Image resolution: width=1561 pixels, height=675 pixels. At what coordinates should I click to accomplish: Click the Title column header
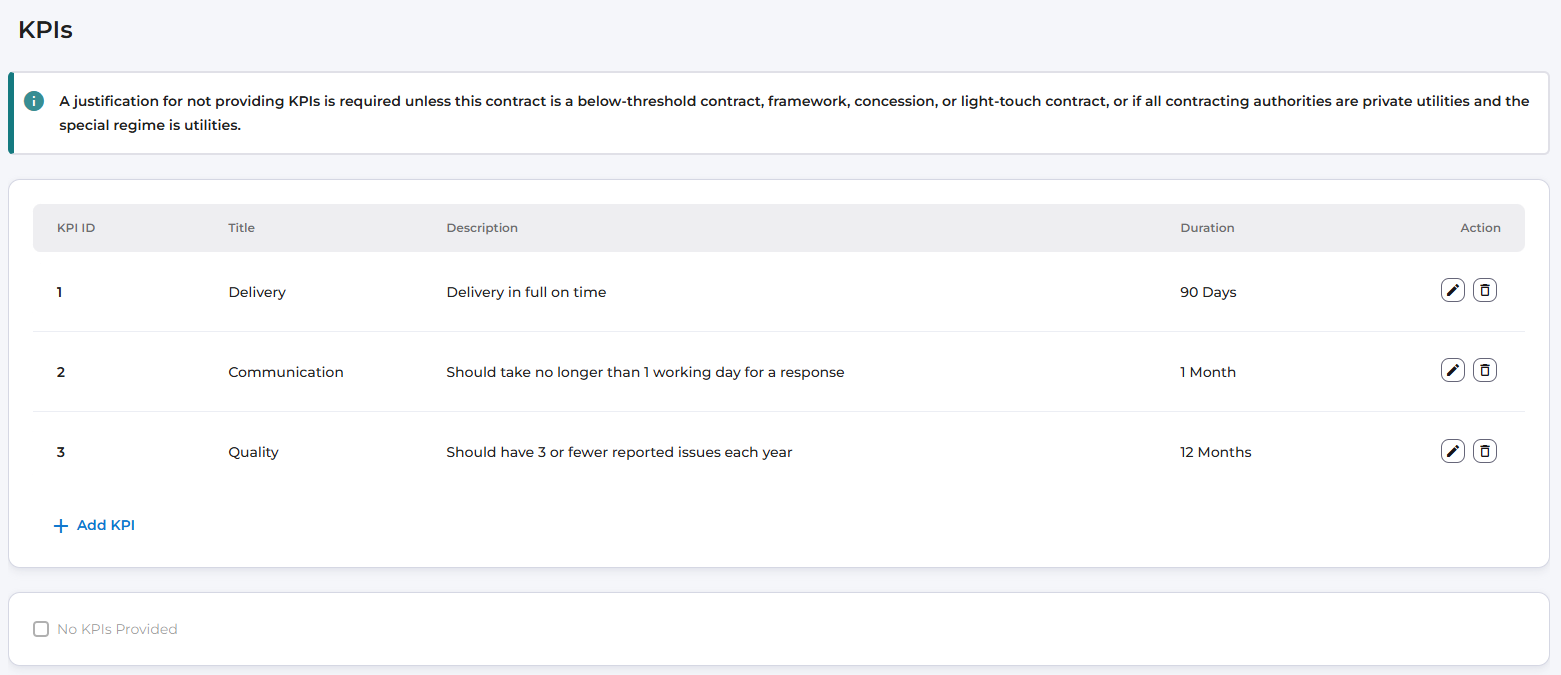pos(241,228)
